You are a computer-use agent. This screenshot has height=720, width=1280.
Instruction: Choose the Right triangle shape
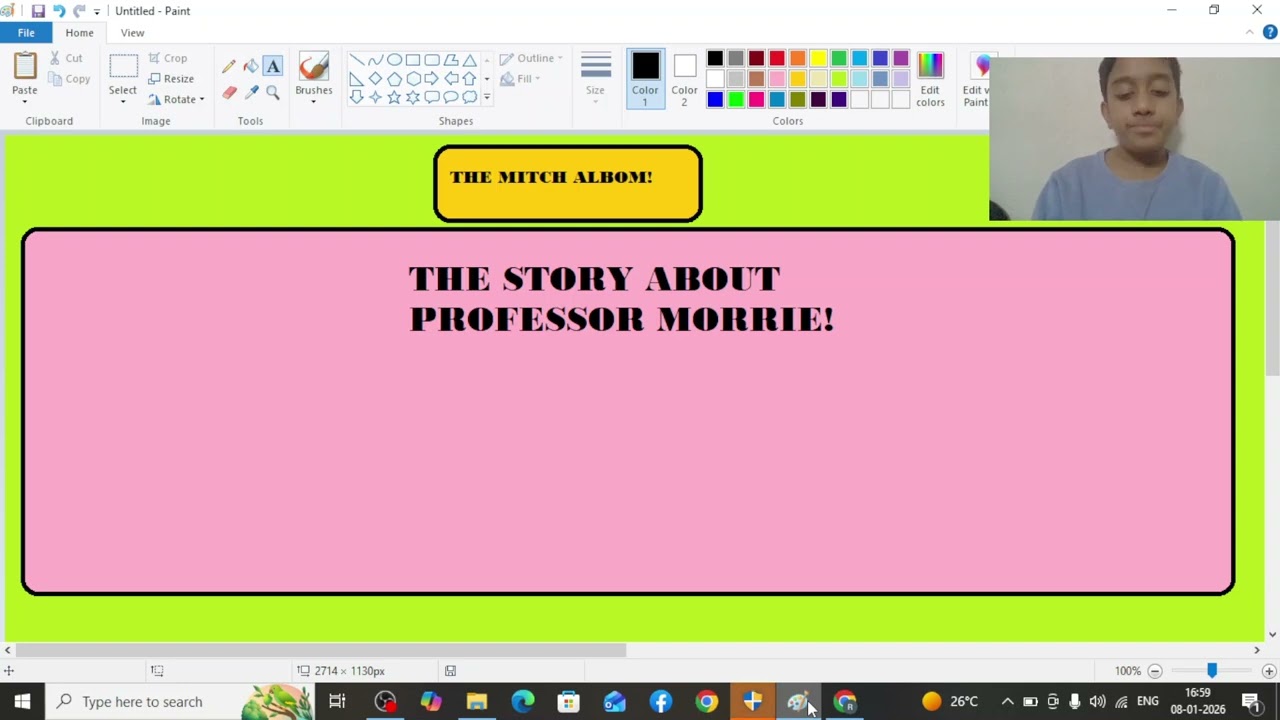pyautogui.click(x=356, y=79)
